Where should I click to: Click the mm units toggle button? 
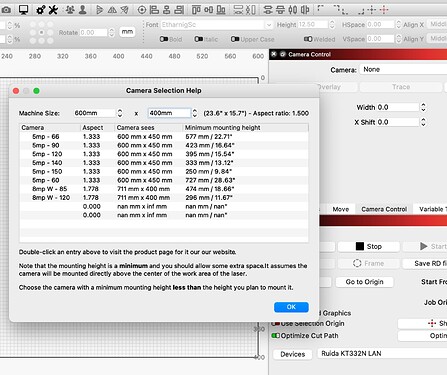127,32
